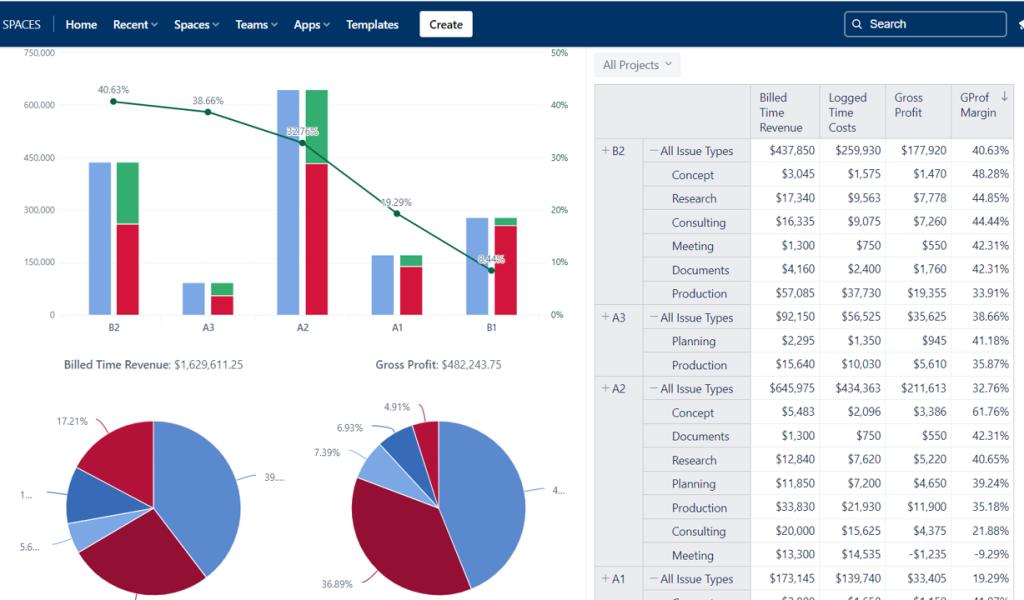
Task: Expand the A3 project row
Action: pos(605,317)
